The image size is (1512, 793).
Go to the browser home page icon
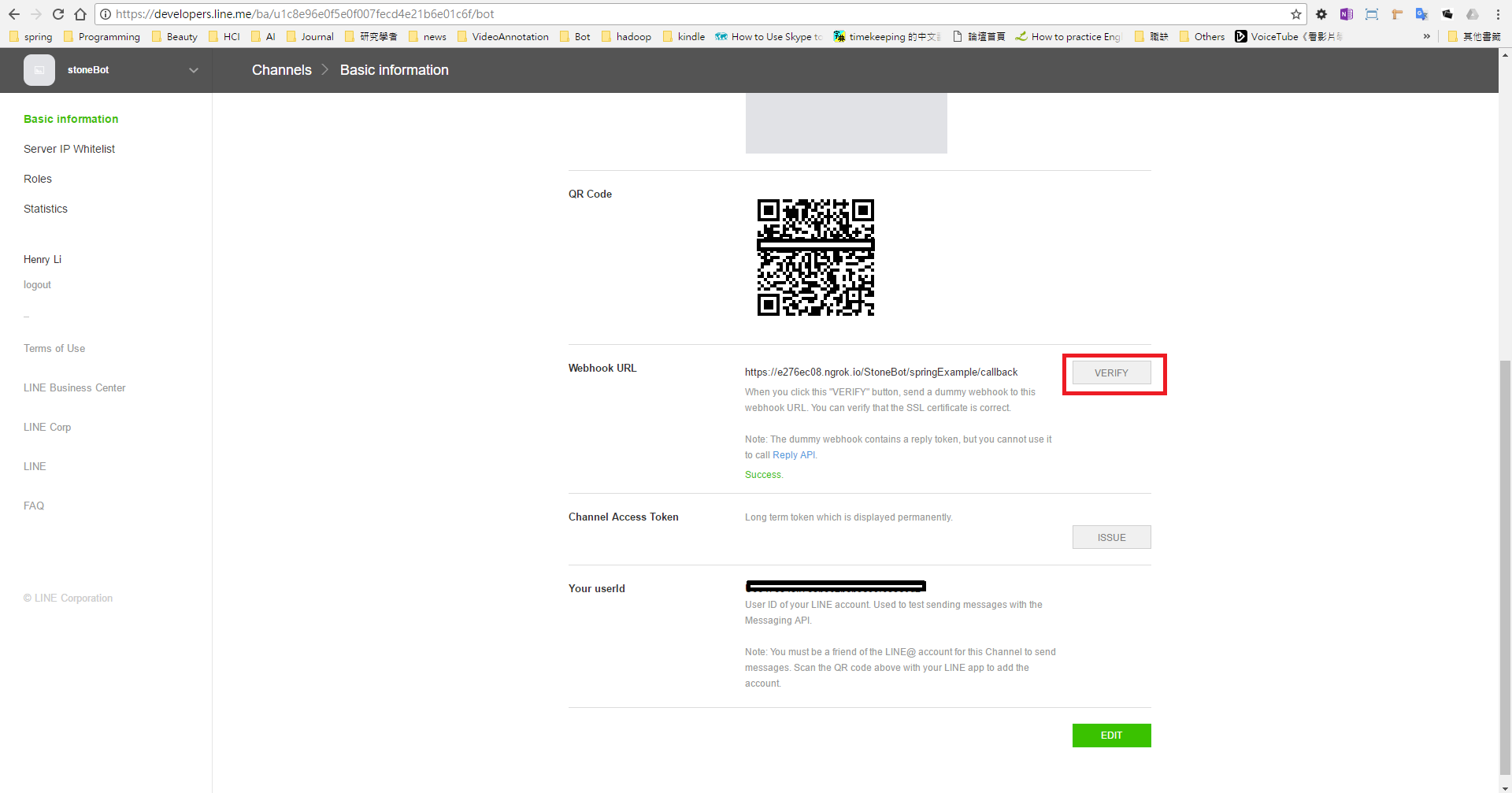point(80,14)
